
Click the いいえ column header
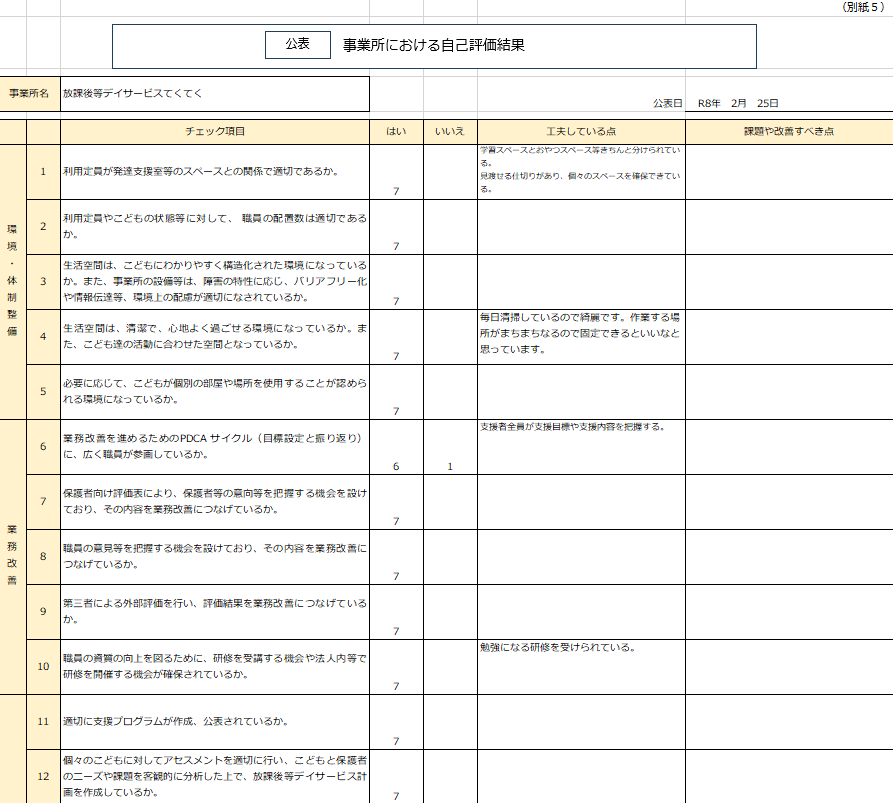click(x=450, y=131)
